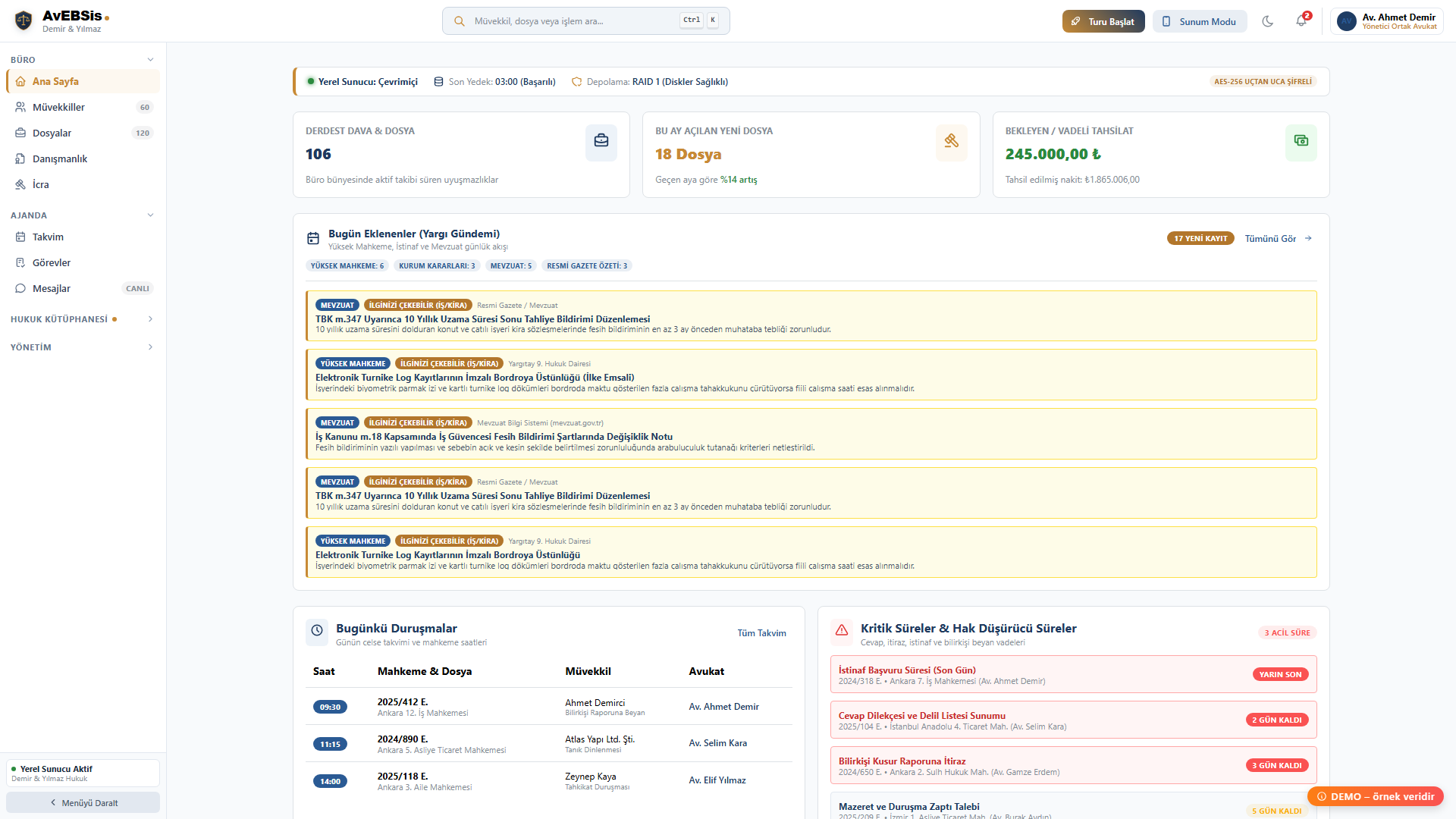Open İcra menu item
Screen dimensions: 1456x819
point(83,184)
